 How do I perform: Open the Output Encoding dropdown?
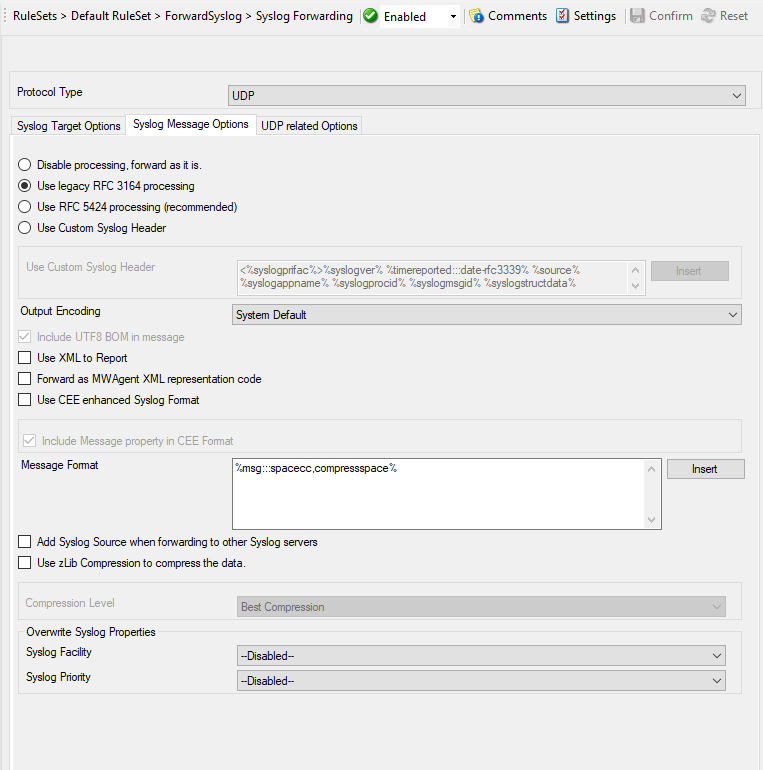point(486,315)
